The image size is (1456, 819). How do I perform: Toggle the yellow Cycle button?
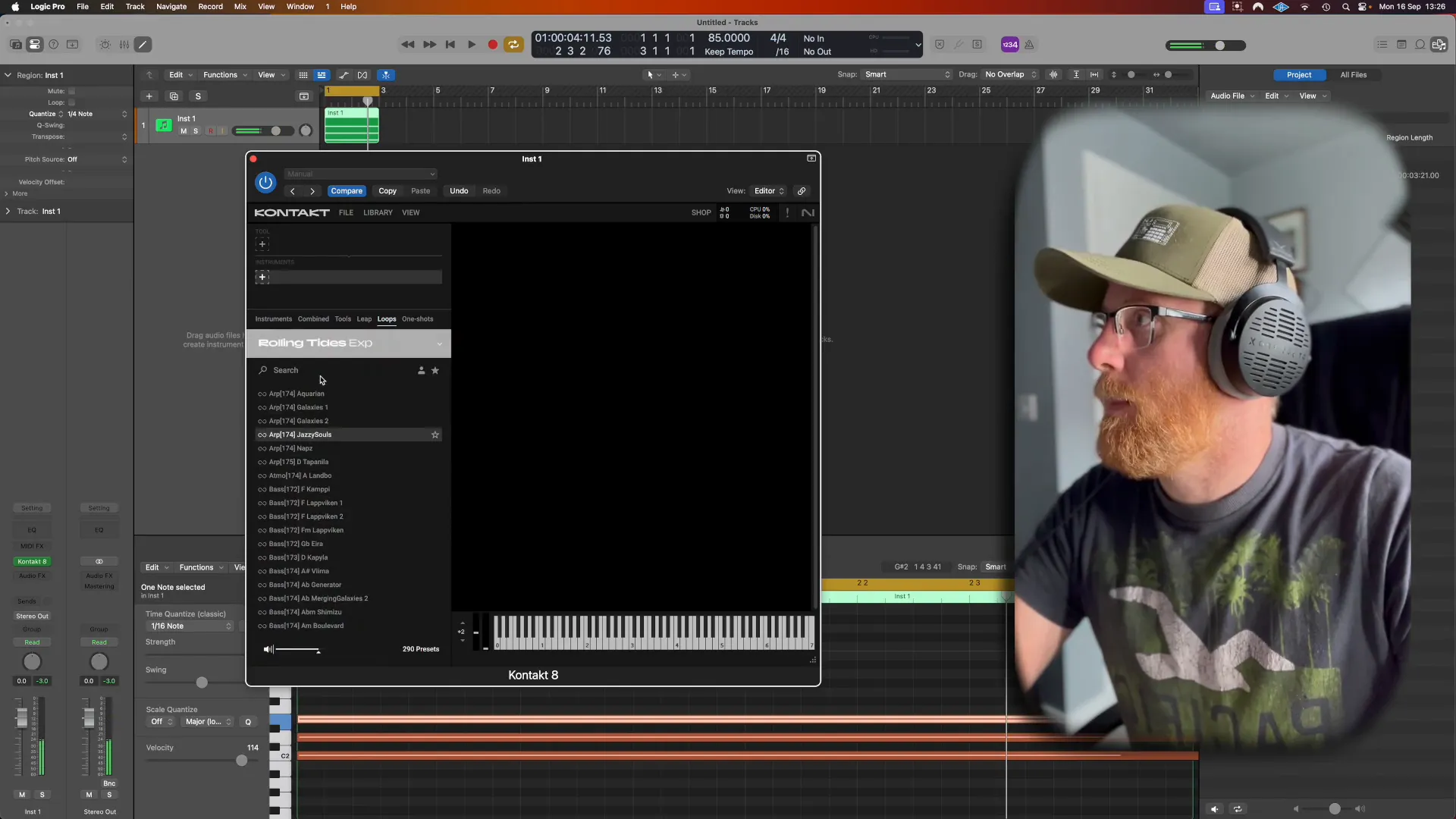(x=513, y=45)
